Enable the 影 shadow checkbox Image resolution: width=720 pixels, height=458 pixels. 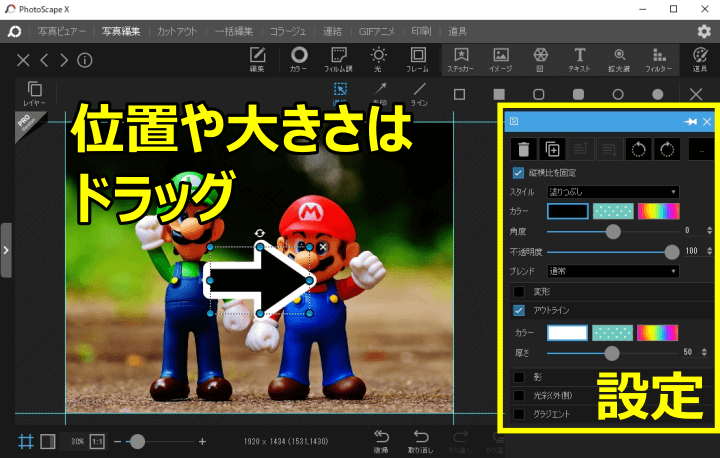[519, 377]
